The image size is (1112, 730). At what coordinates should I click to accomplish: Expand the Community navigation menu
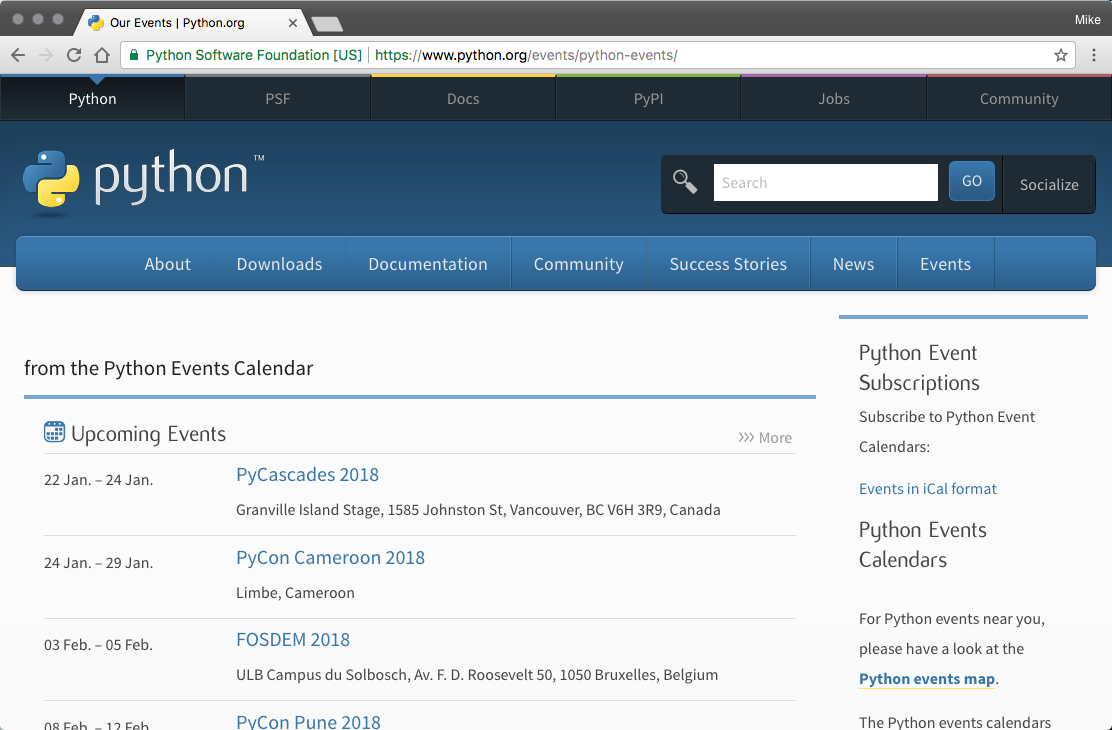[578, 264]
